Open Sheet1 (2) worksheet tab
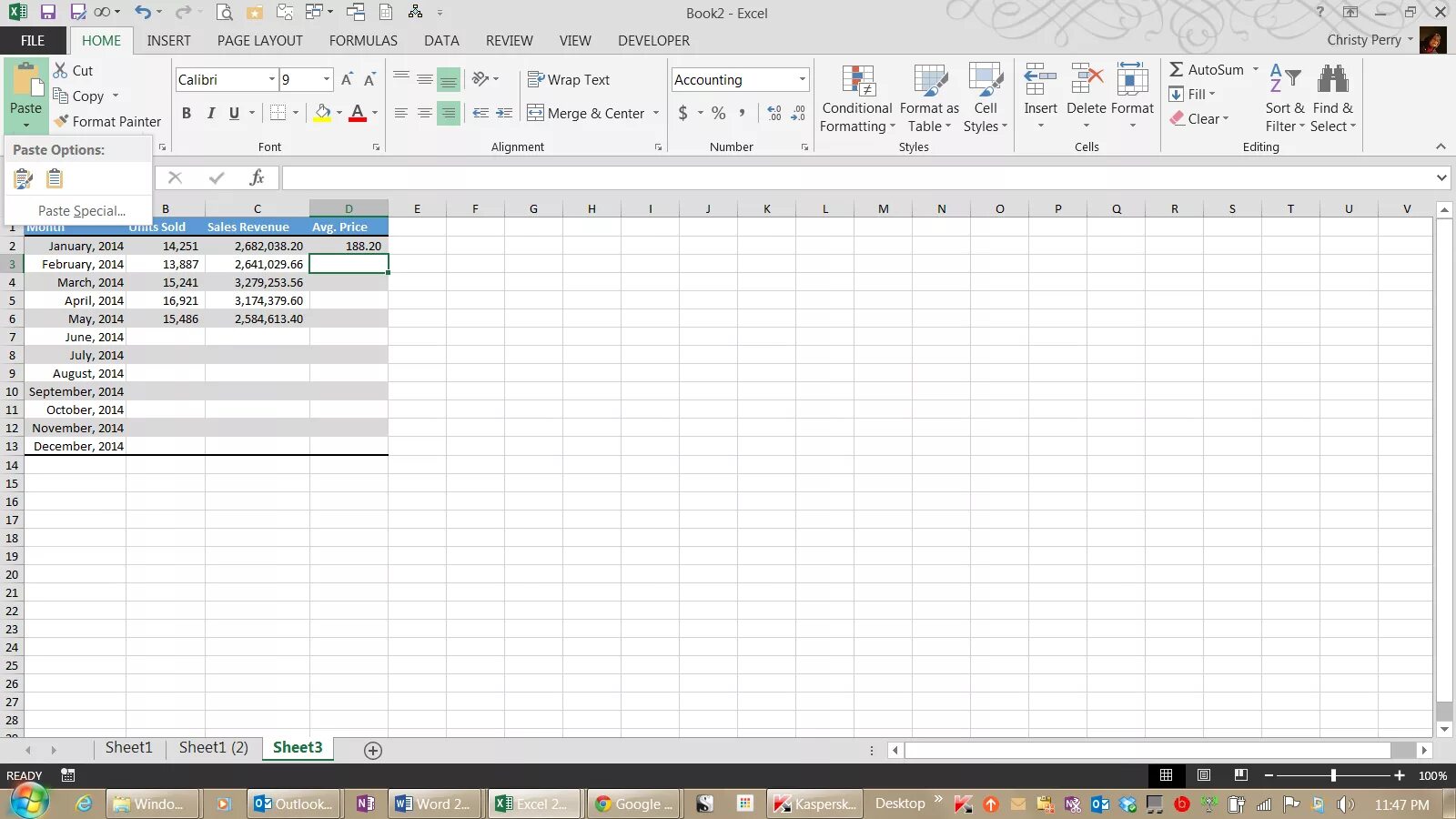This screenshot has height=819, width=1456. pyautogui.click(x=214, y=747)
